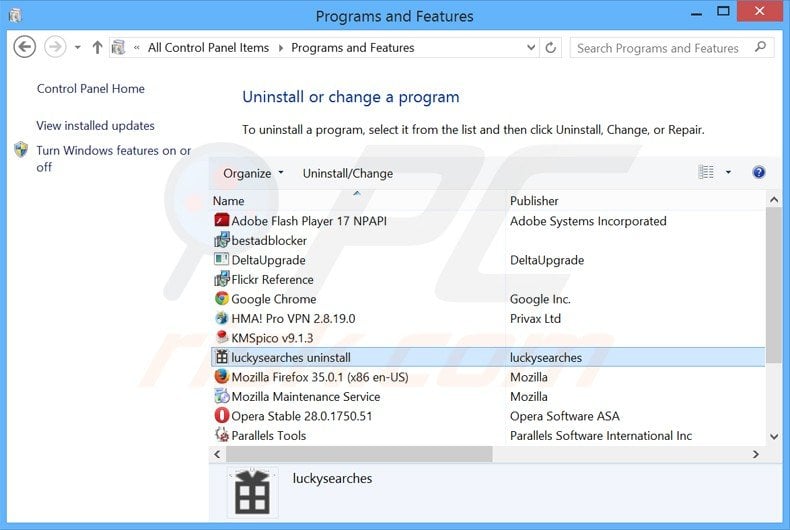Click the Parallels Software International Inc cell

(x=601, y=436)
